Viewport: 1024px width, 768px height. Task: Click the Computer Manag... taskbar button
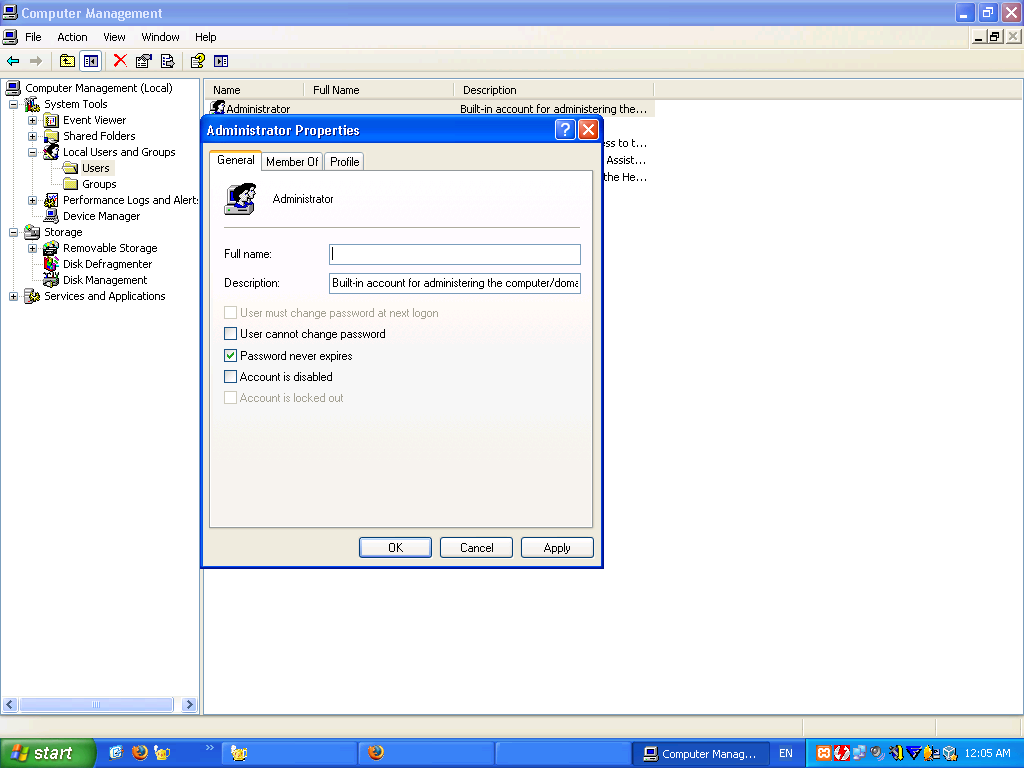tap(700, 754)
